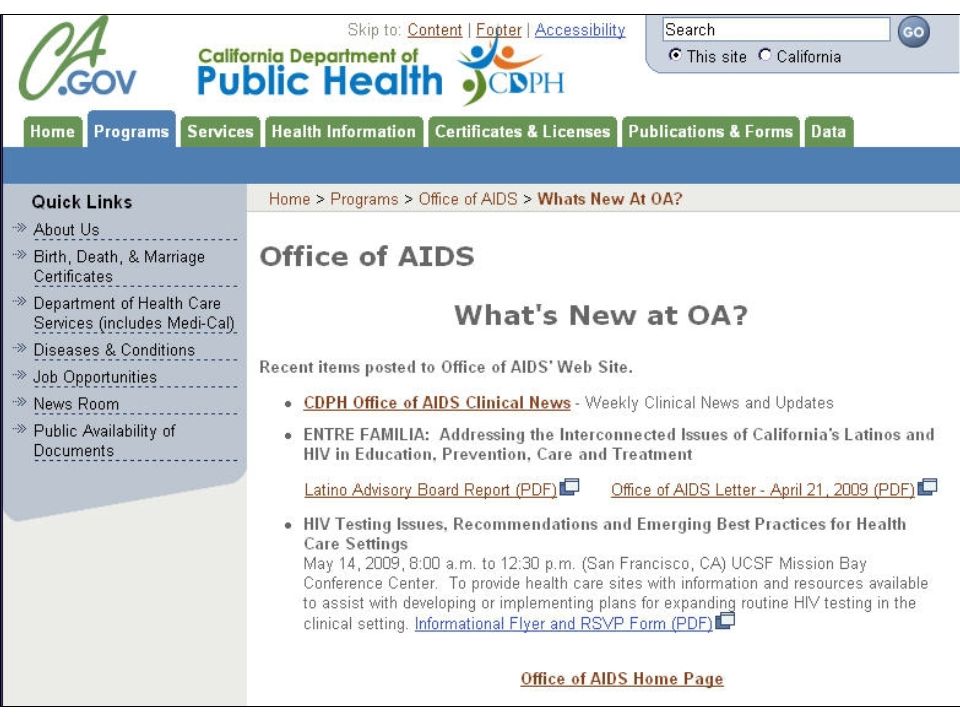This screenshot has height=720, width=960.
Task: Click arrow icon next to Birth, Death, & Marriage
Action: 20,255
